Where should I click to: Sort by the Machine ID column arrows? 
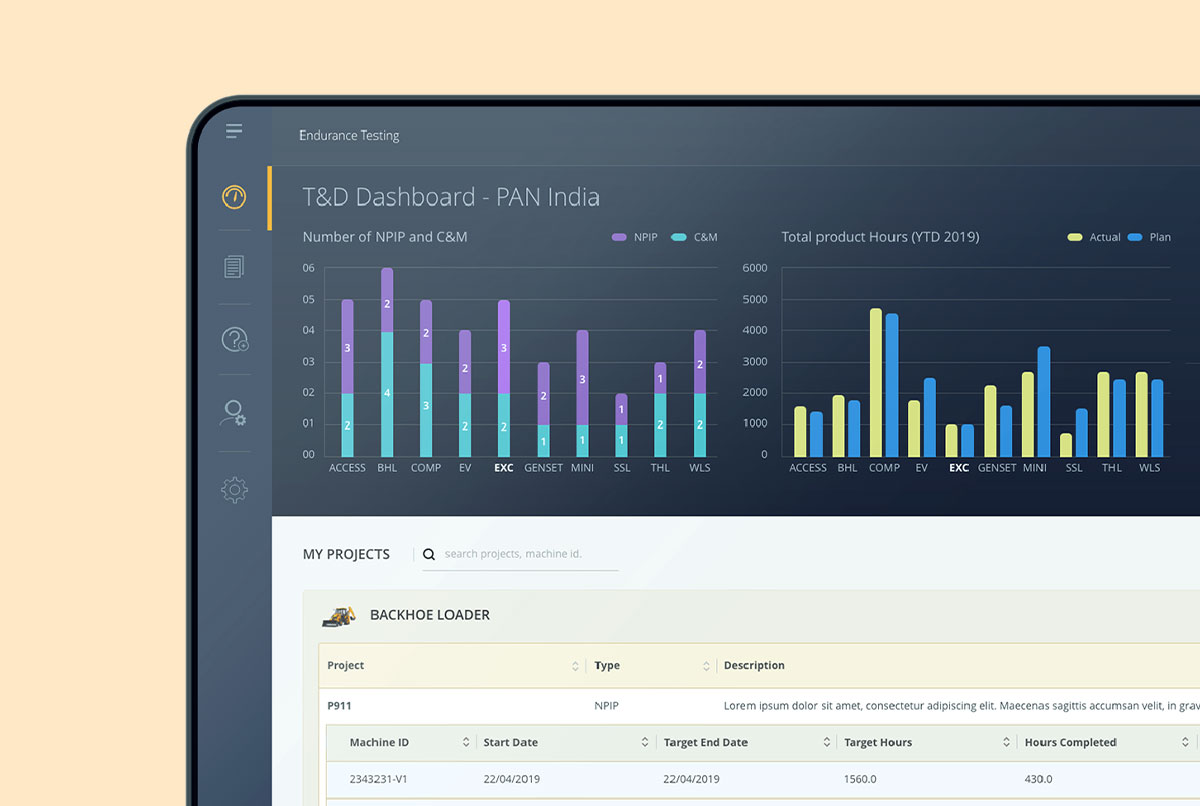pyautogui.click(x=466, y=743)
